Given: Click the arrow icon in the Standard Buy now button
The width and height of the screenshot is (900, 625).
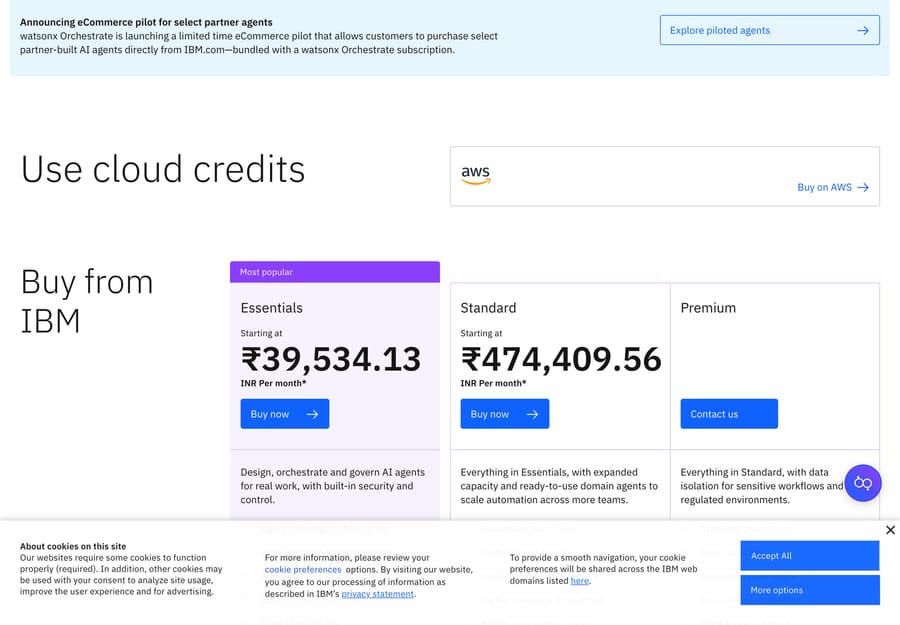Looking at the screenshot, I should [532, 414].
